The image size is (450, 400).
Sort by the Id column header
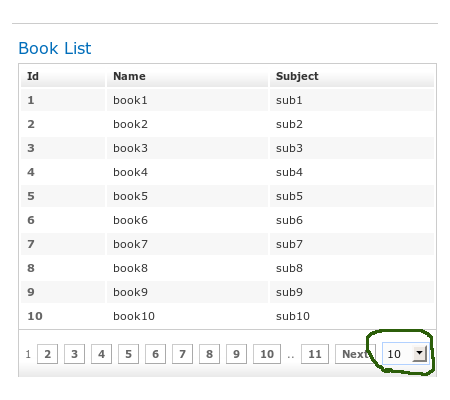pyautogui.click(x=63, y=76)
